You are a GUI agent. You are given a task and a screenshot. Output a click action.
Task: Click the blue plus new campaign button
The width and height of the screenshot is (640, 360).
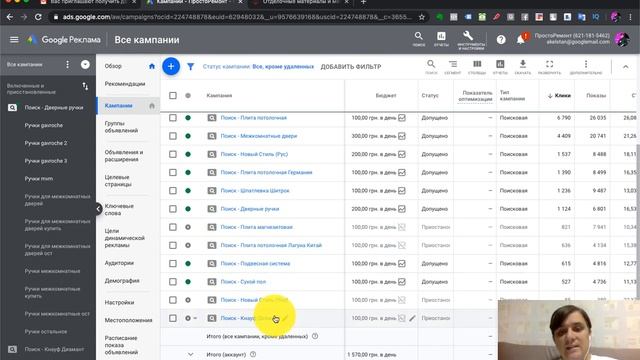point(171,66)
